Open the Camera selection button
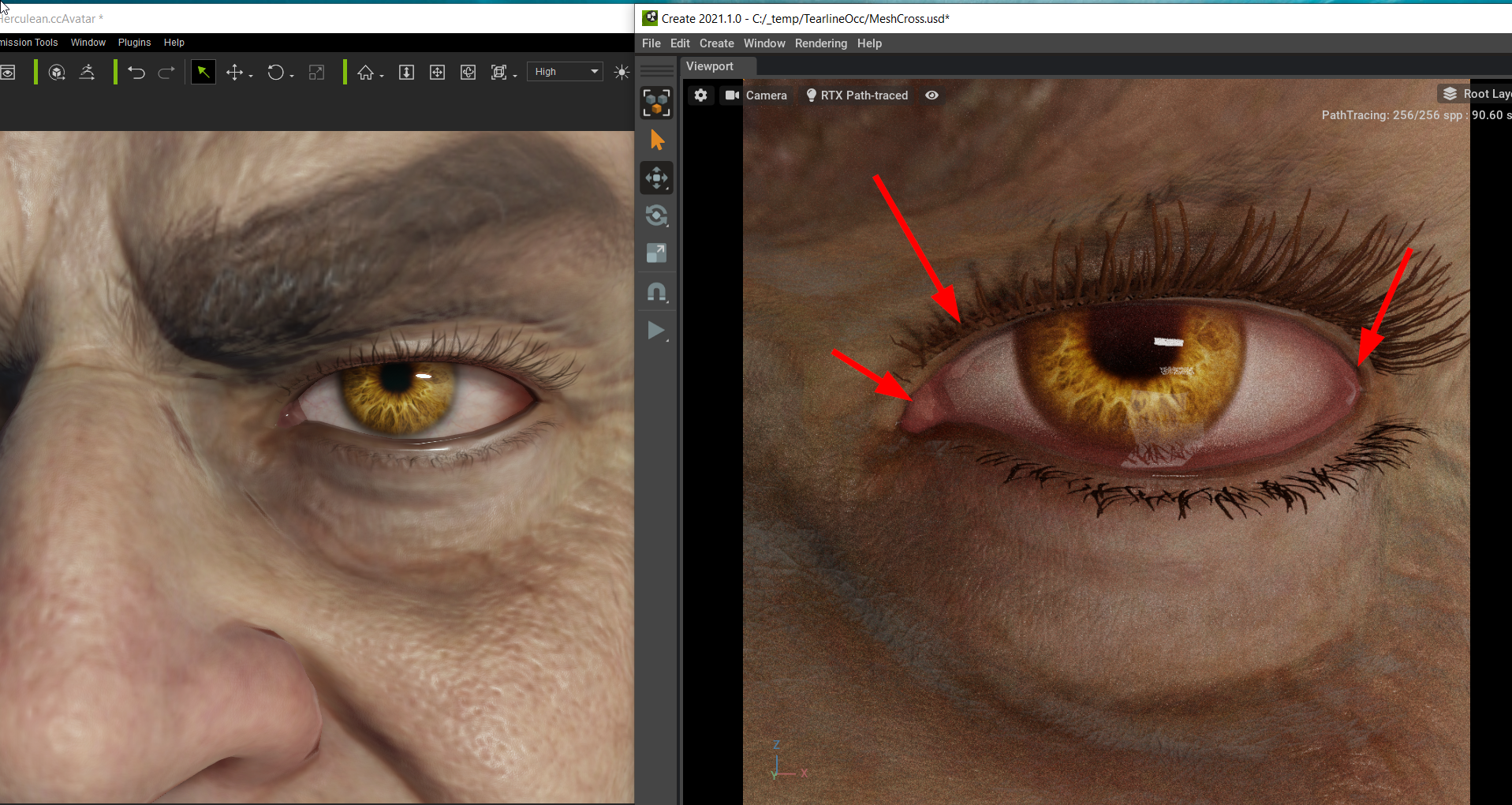Screen dimensions: 1512x805 click(756, 95)
